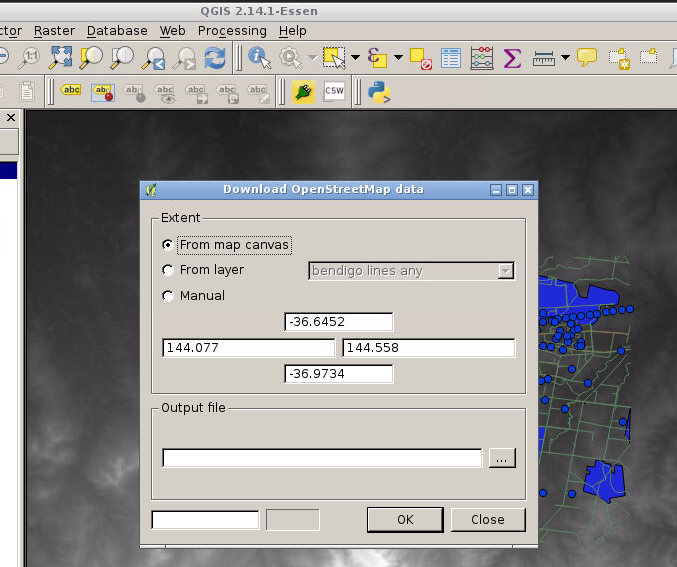Select the From layer radio option
This screenshot has height=567, width=677.
tap(168, 270)
